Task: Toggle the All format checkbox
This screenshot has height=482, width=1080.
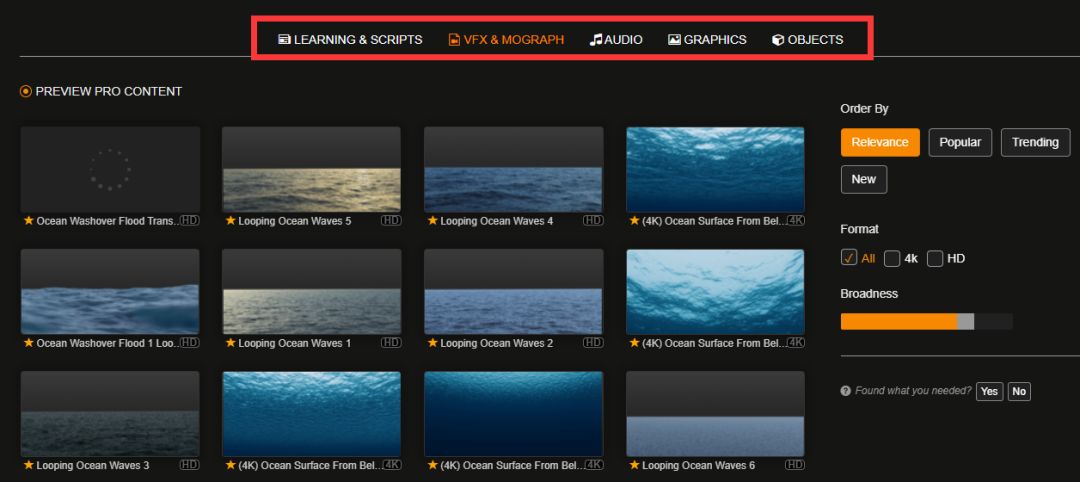Action: [x=849, y=258]
